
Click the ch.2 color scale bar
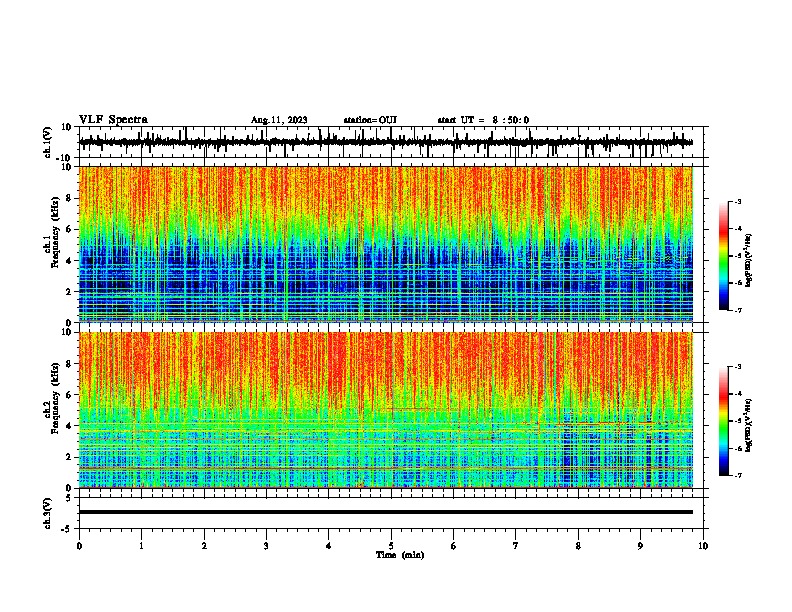coord(724,421)
